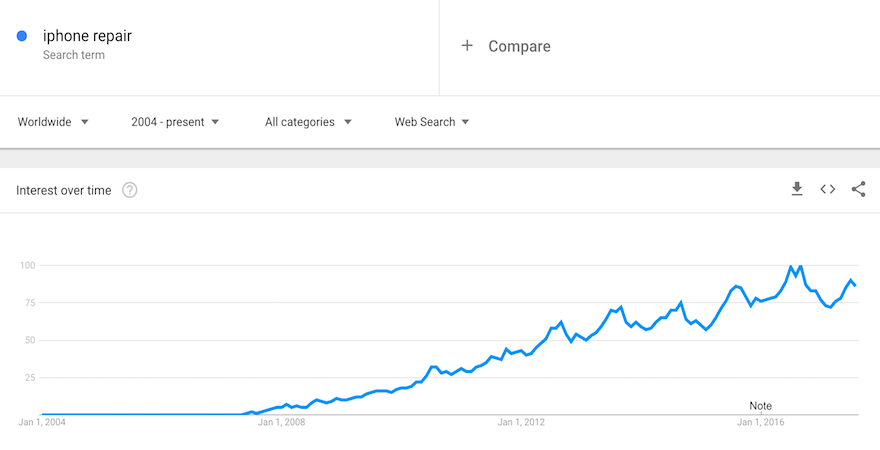The width and height of the screenshot is (880, 450).
Task: Click the Jan 1, 2004 axis label
Action: pos(42,423)
